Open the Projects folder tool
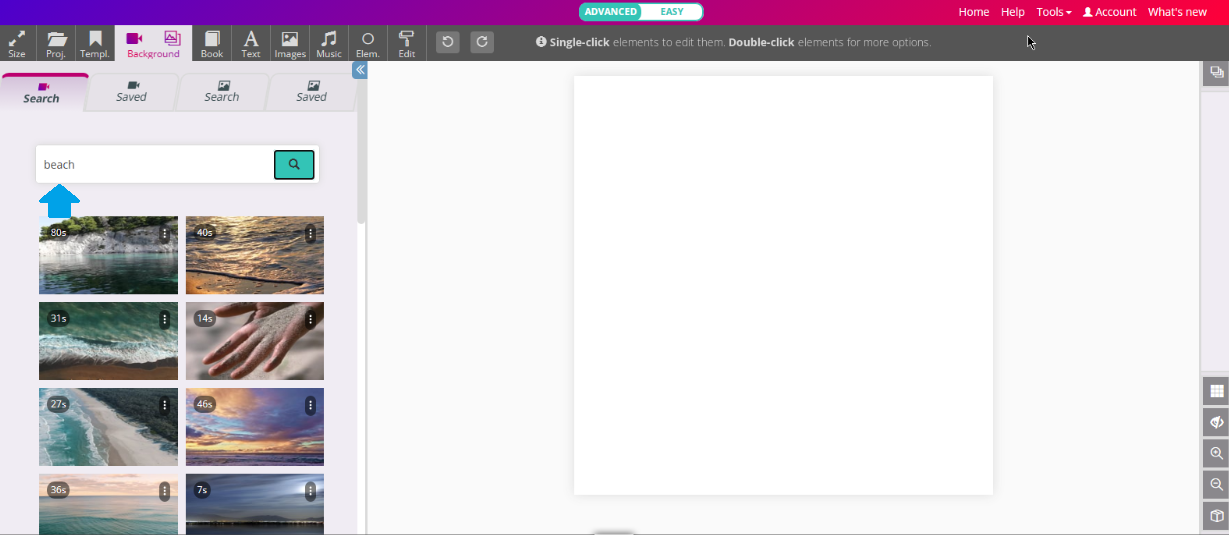This screenshot has width=1229, height=535. coord(56,43)
